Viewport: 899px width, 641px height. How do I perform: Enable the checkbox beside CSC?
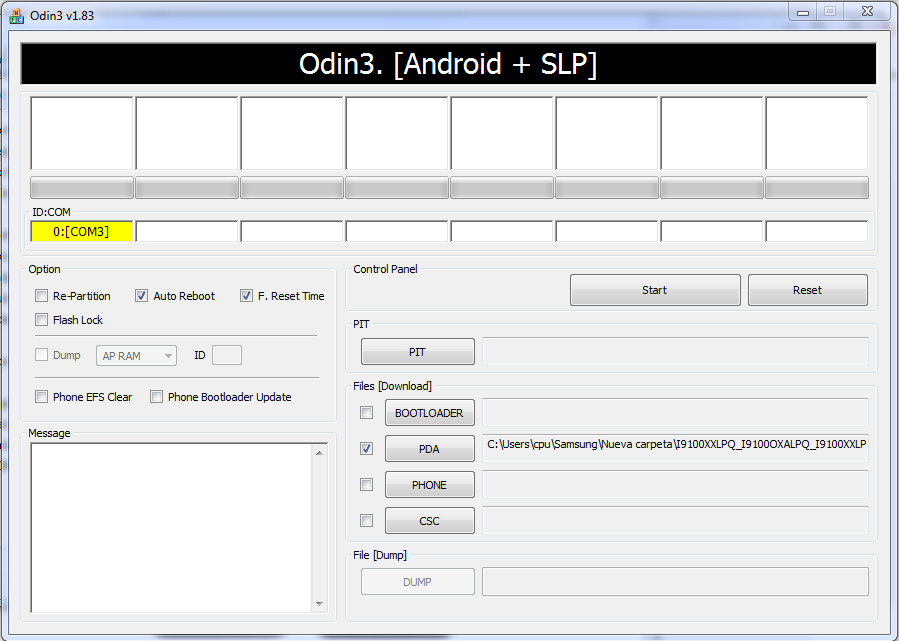click(x=366, y=521)
